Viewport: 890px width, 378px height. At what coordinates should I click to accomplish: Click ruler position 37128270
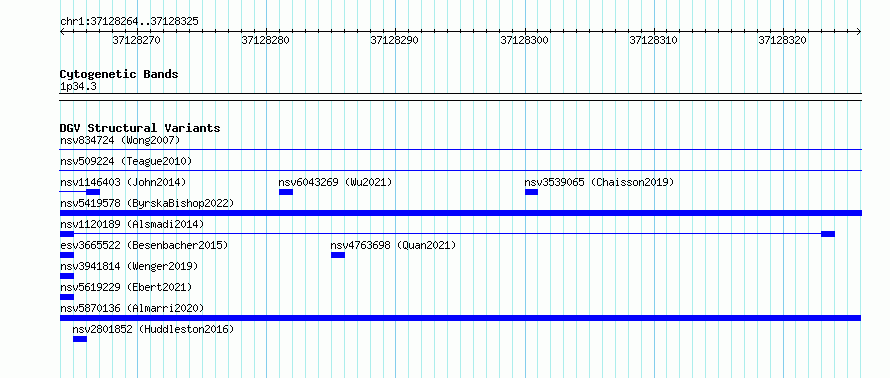coord(136,40)
